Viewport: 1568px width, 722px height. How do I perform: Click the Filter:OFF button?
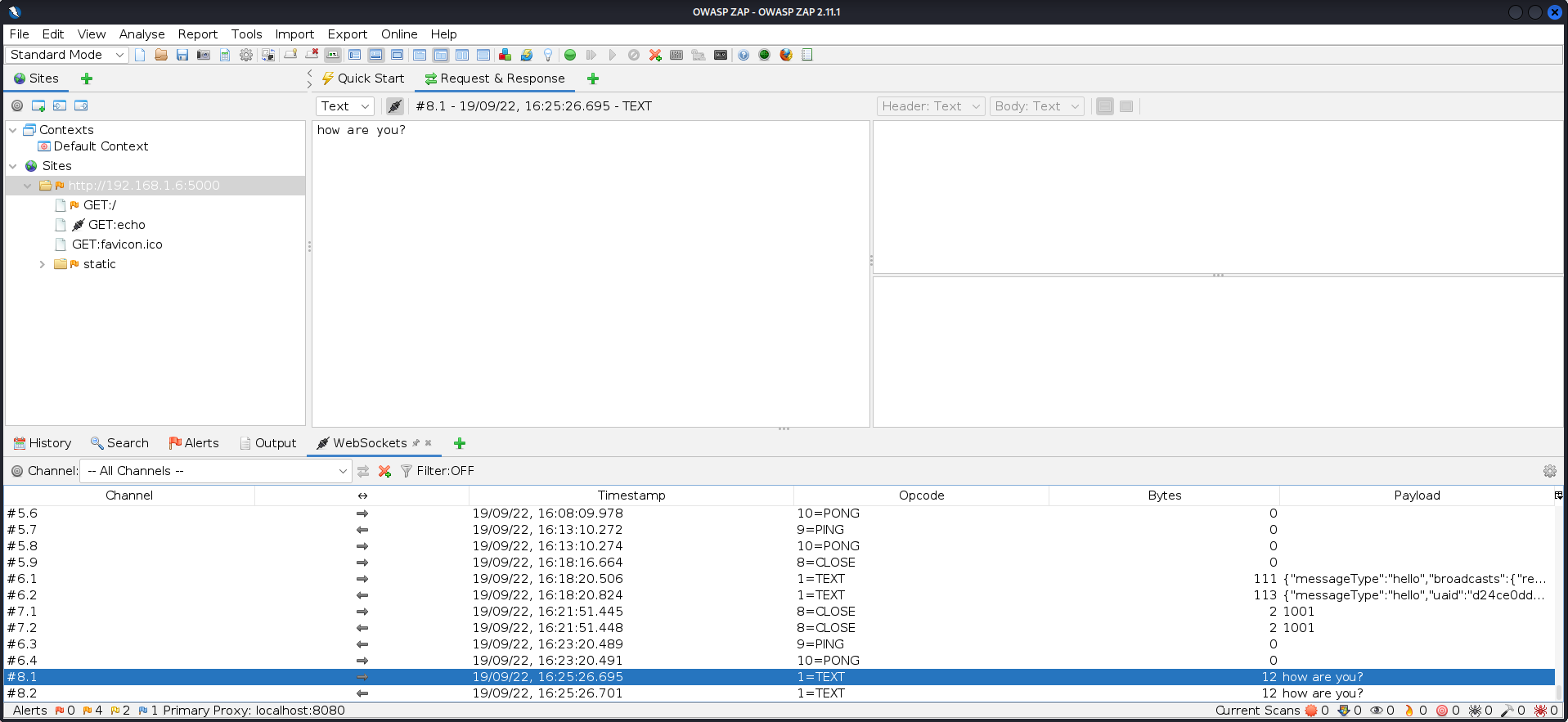coord(438,471)
